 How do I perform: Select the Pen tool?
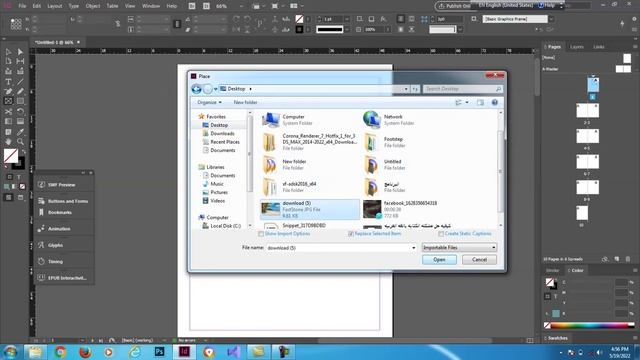click(x=8, y=91)
